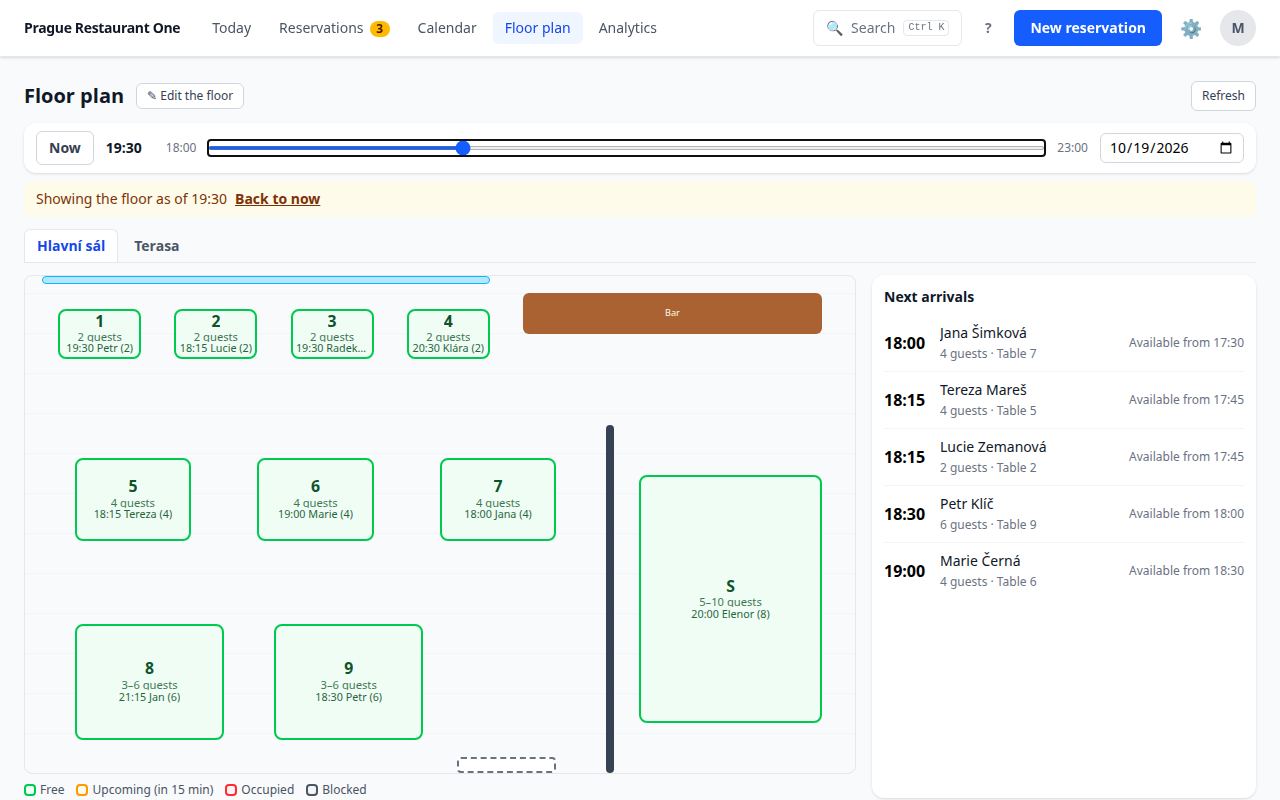Select table 9 on the floor
Image resolution: width=1280 pixels, height=800 pixels.
point(348,682)
